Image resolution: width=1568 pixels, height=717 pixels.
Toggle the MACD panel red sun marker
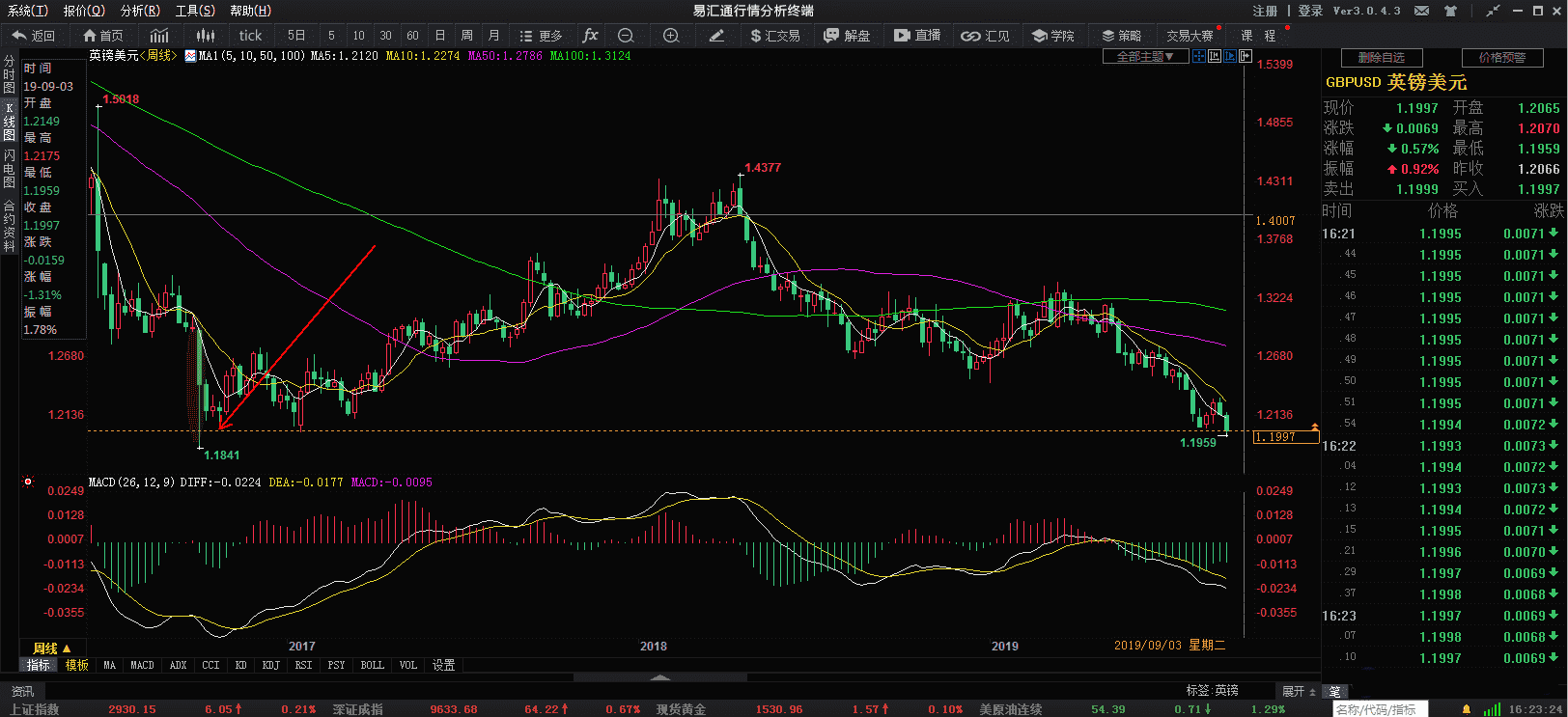[28, 482]
